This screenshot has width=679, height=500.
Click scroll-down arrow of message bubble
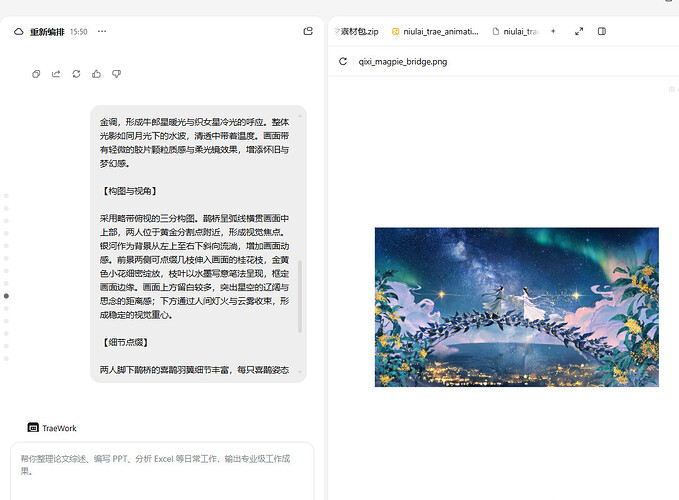tap(300, 372)
